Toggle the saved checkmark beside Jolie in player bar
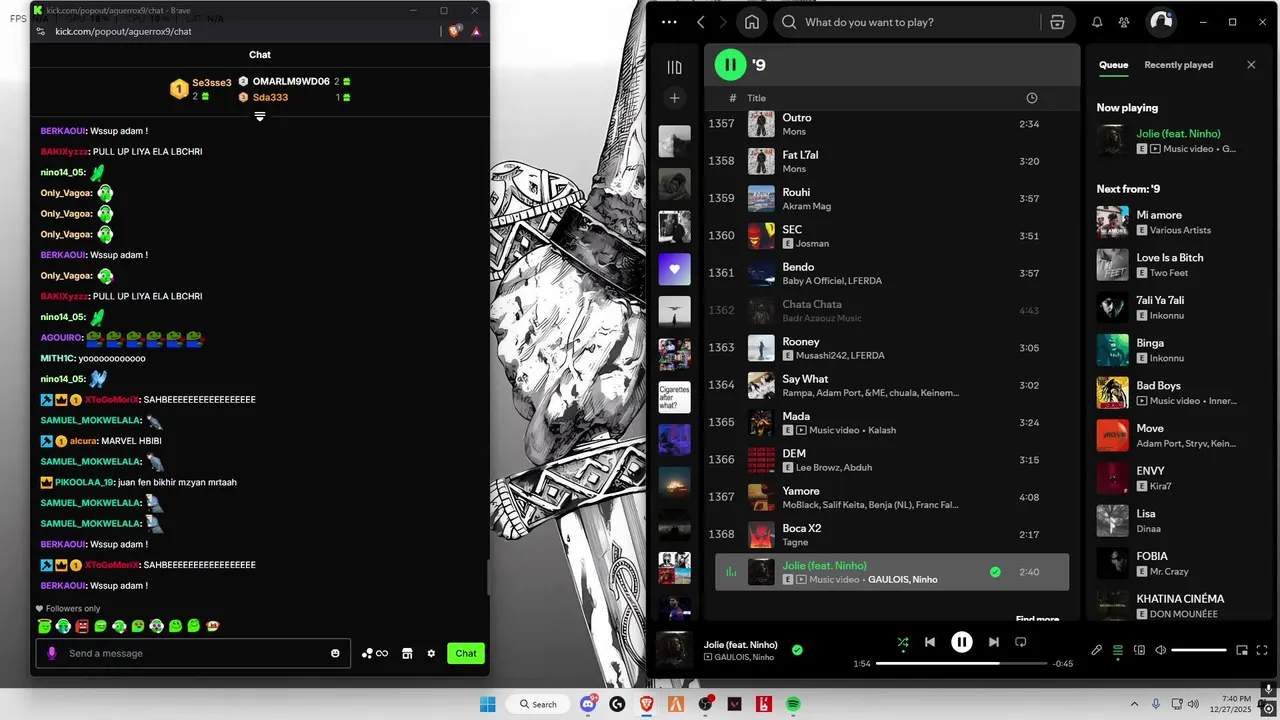The width and height of the screenshot is (1280, 720). pos(797,649)
